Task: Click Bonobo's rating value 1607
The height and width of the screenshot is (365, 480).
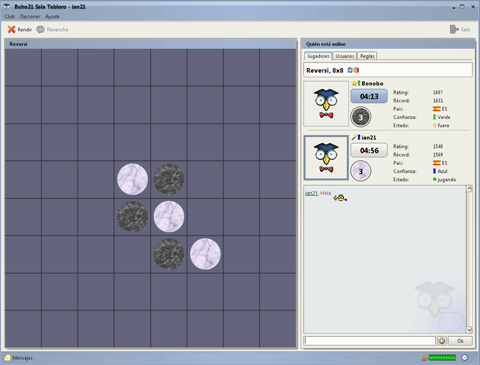Action: point(438,92)
